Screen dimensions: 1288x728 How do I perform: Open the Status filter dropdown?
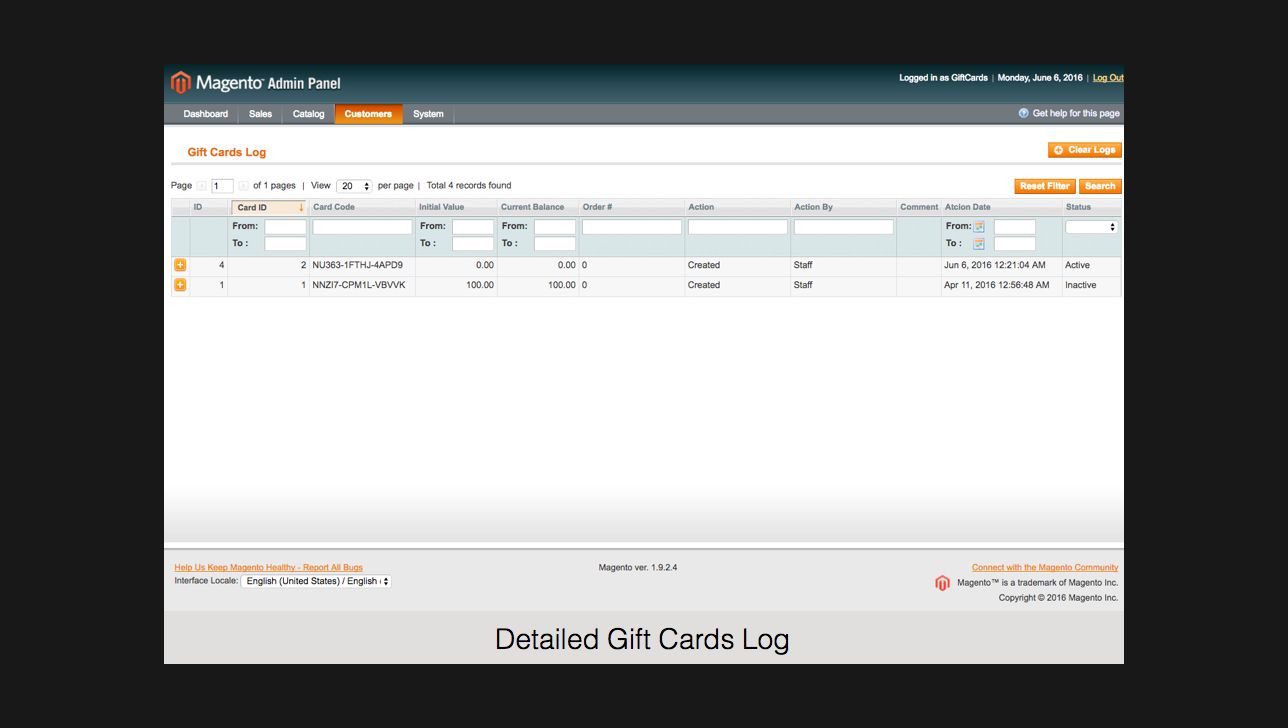pos(1091,227)
